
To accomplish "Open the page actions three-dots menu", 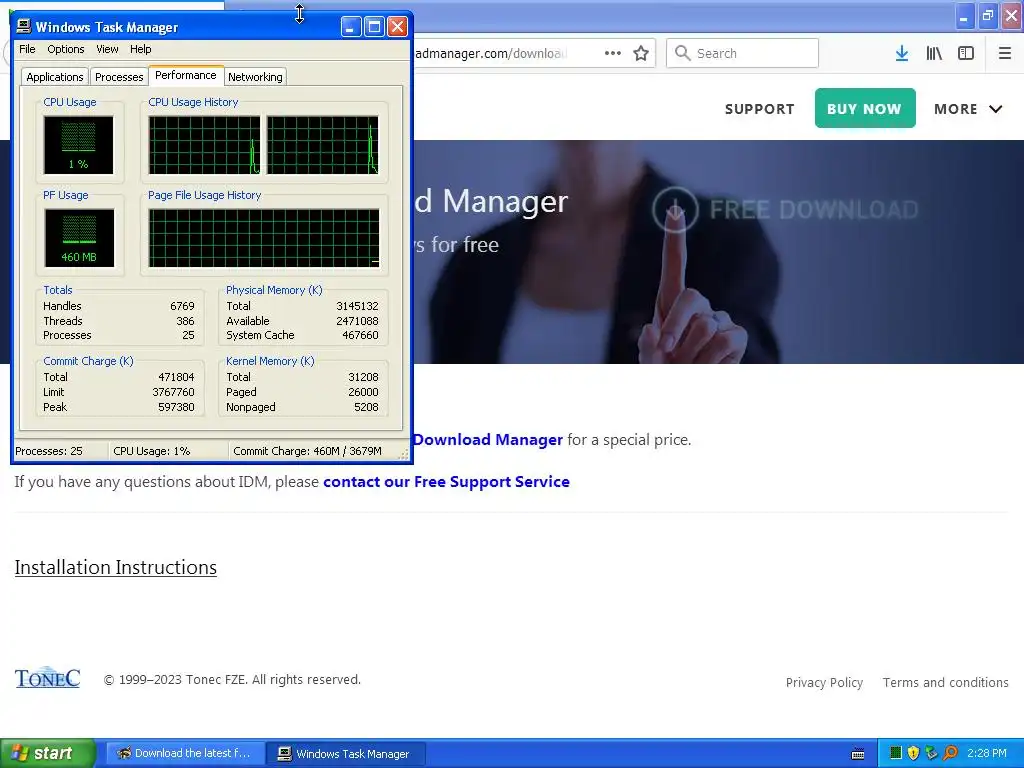I will click(613, 53).
